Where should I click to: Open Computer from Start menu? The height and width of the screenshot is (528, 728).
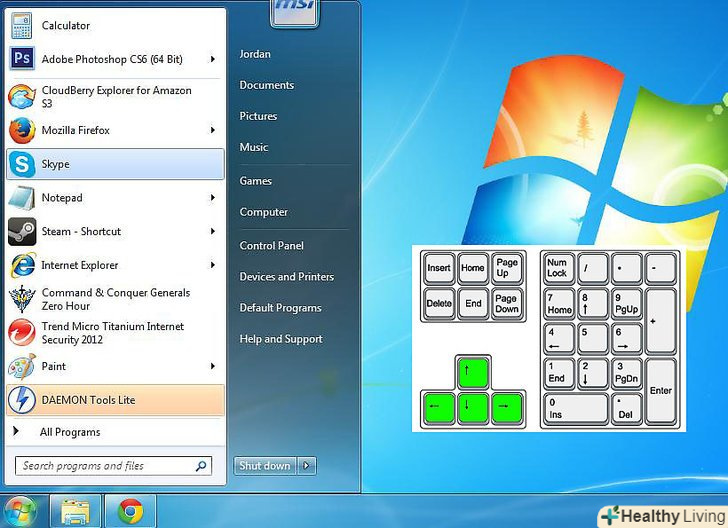point(264,212)
